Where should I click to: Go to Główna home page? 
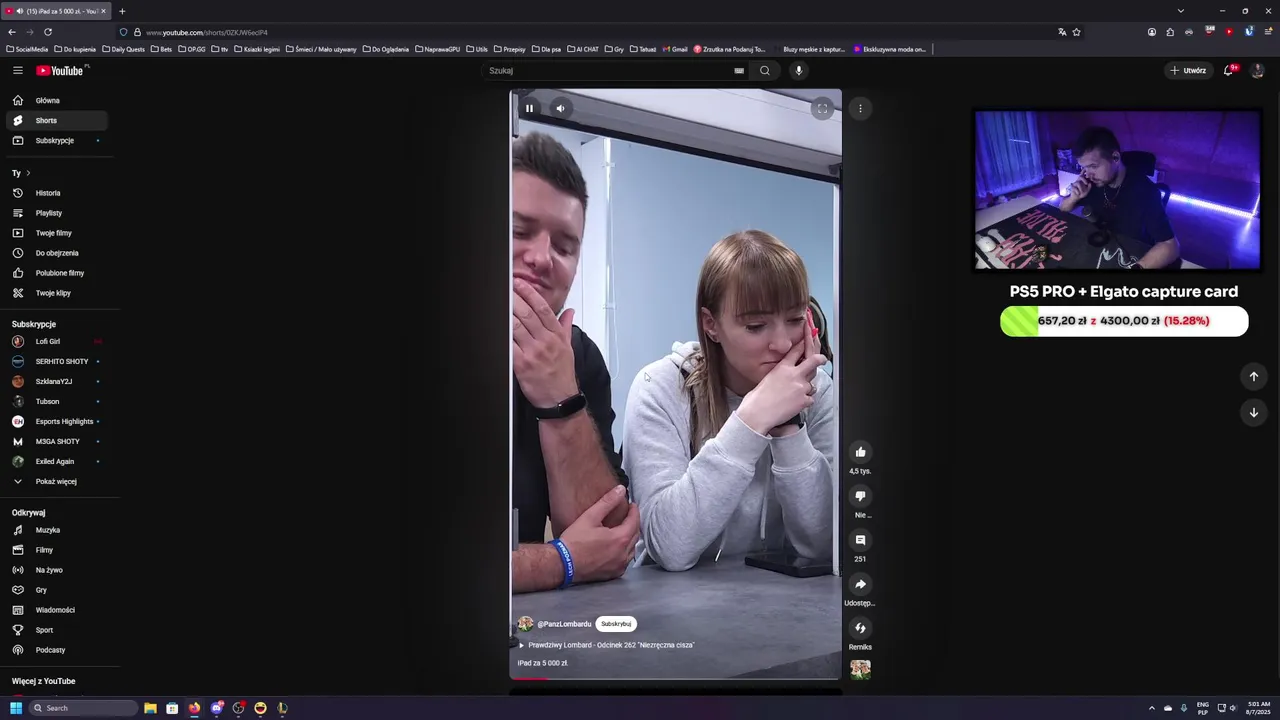click(56, 100)
